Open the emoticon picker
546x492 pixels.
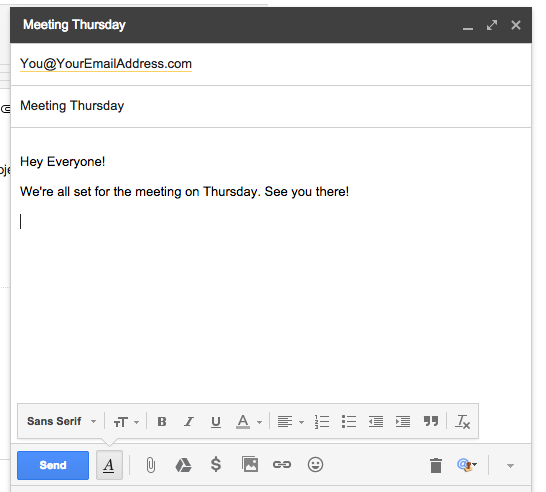click(x=315, y=464)
